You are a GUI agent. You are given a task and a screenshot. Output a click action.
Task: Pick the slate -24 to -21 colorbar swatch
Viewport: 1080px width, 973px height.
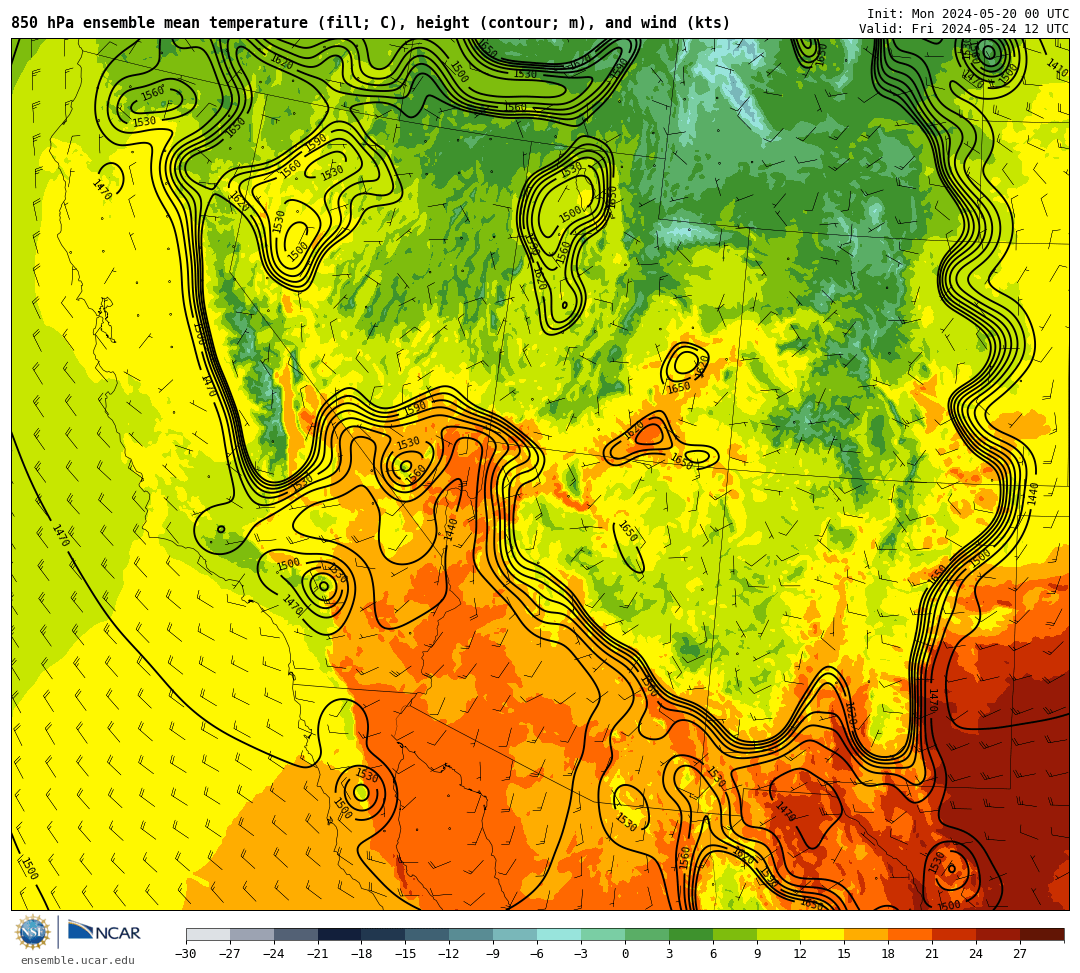[x=296, y=934]
